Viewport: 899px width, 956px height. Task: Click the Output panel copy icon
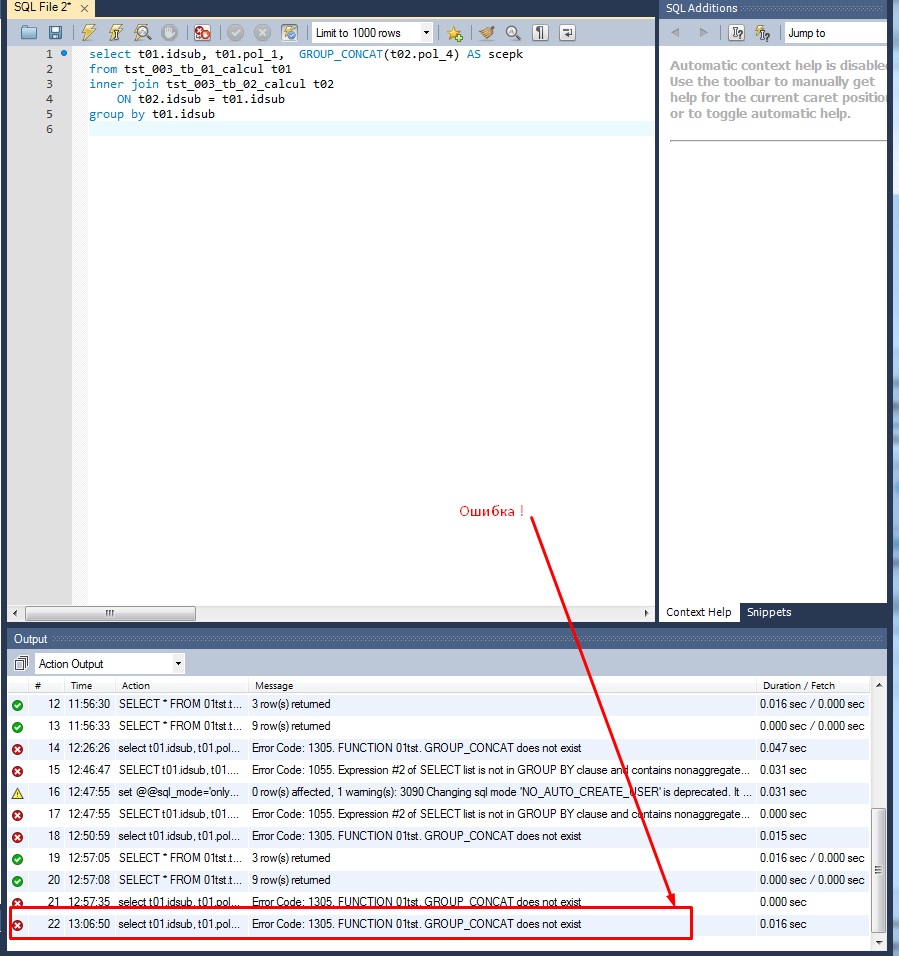21,664
